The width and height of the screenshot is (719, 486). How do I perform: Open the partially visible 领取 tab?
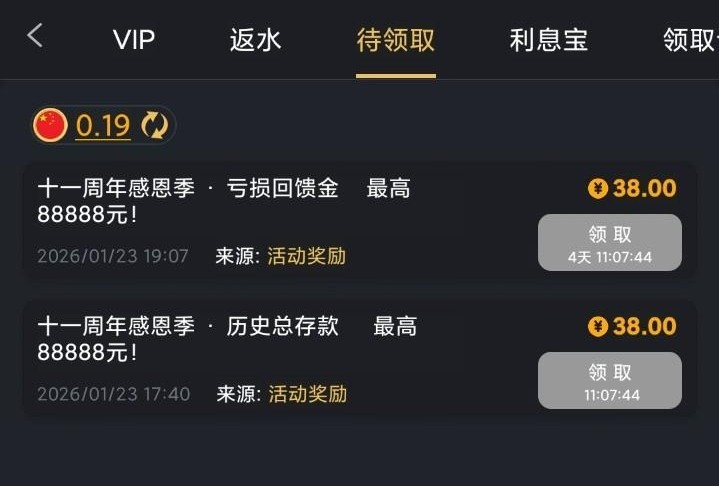(690, 40)
